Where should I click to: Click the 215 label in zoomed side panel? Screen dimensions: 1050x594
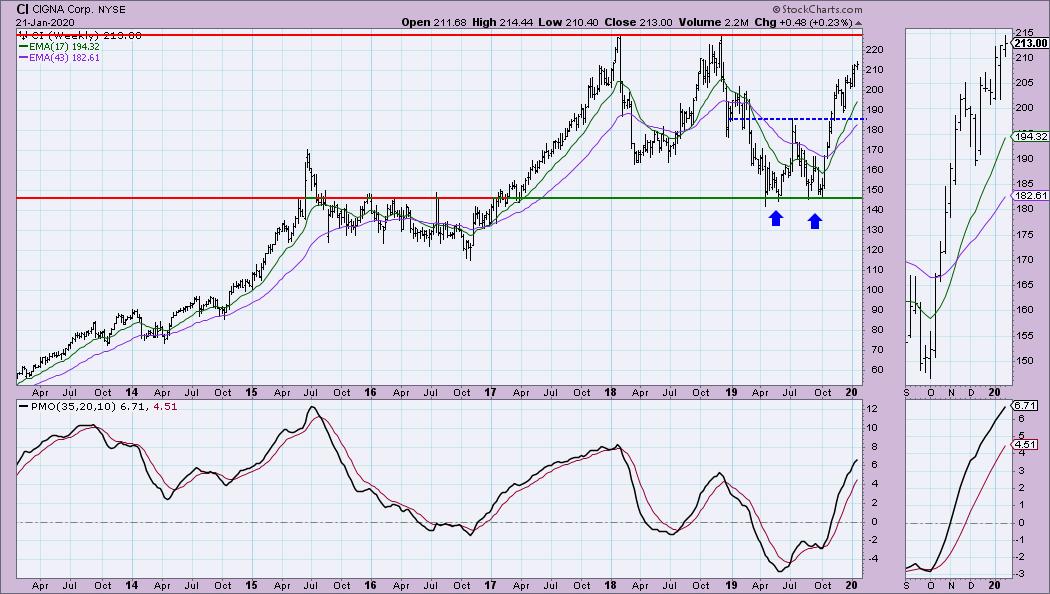(x=1024, y=32)
